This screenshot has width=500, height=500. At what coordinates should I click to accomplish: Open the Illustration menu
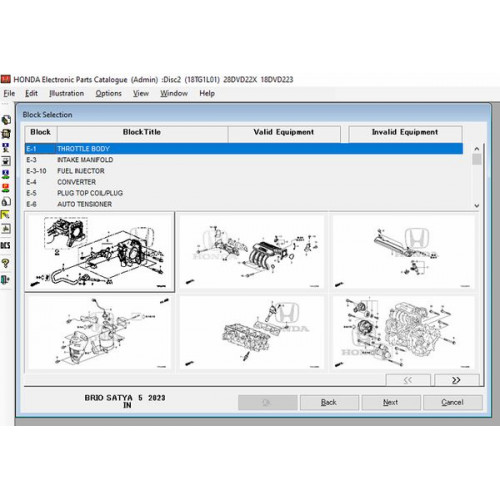(67, 93)
